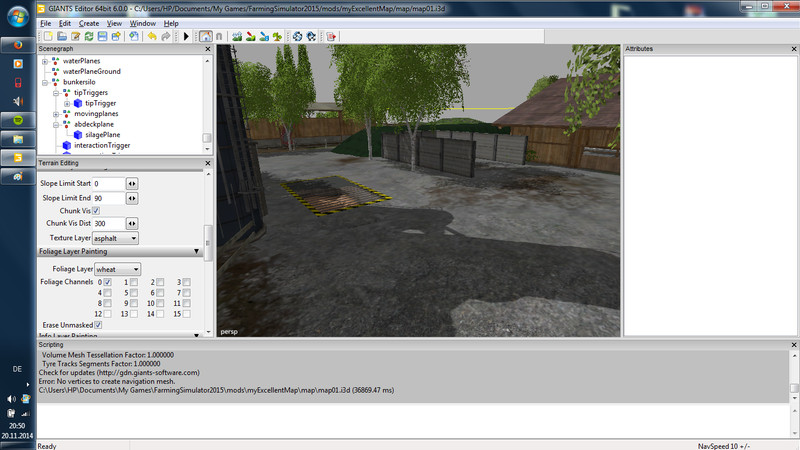This screenshot has height=450, width=800.
Task: Click the Chunk Vis Dist arrow slider button
Action: [x=132, y=223]
